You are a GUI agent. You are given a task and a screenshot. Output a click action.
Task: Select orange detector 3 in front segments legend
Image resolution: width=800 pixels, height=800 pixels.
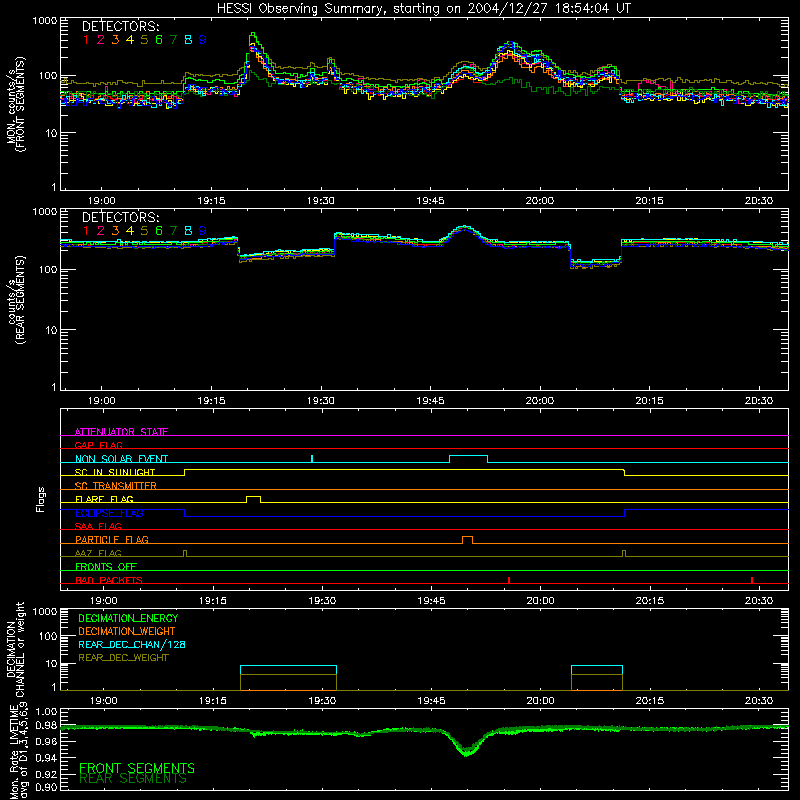point(115,40)
